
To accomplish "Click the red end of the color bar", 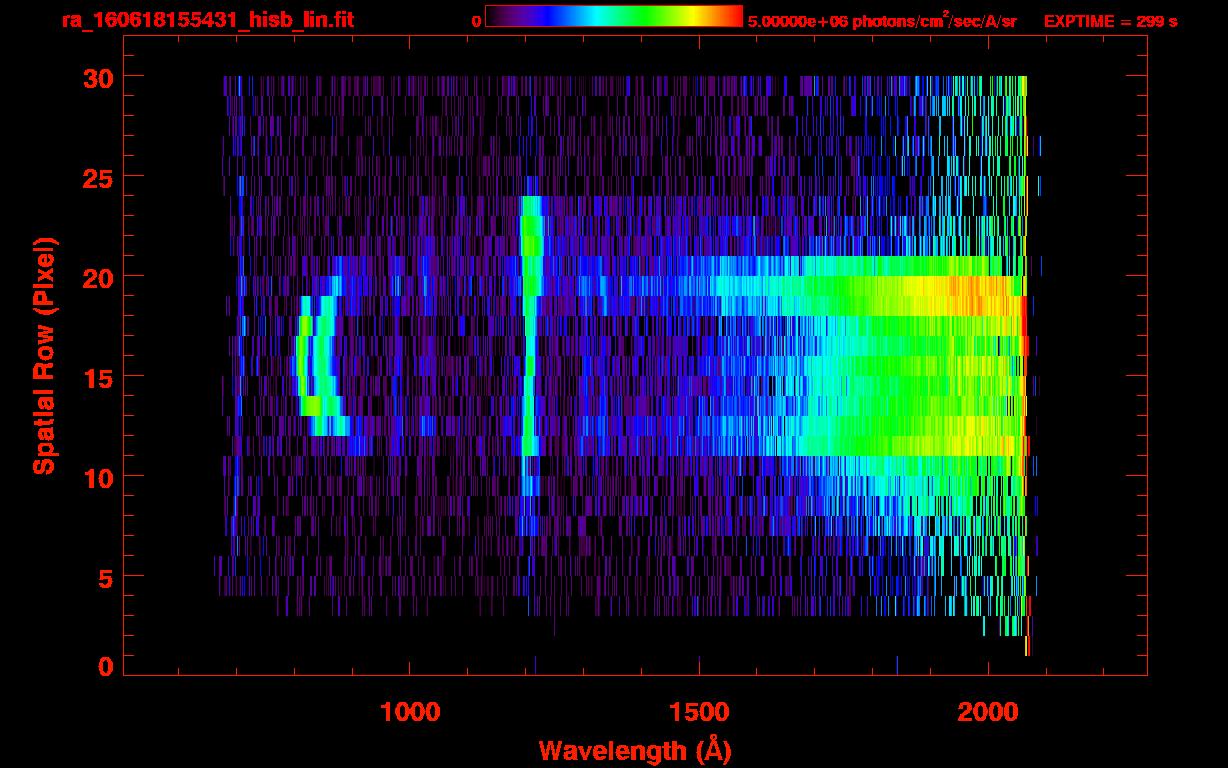I will [x=730, y=16].
